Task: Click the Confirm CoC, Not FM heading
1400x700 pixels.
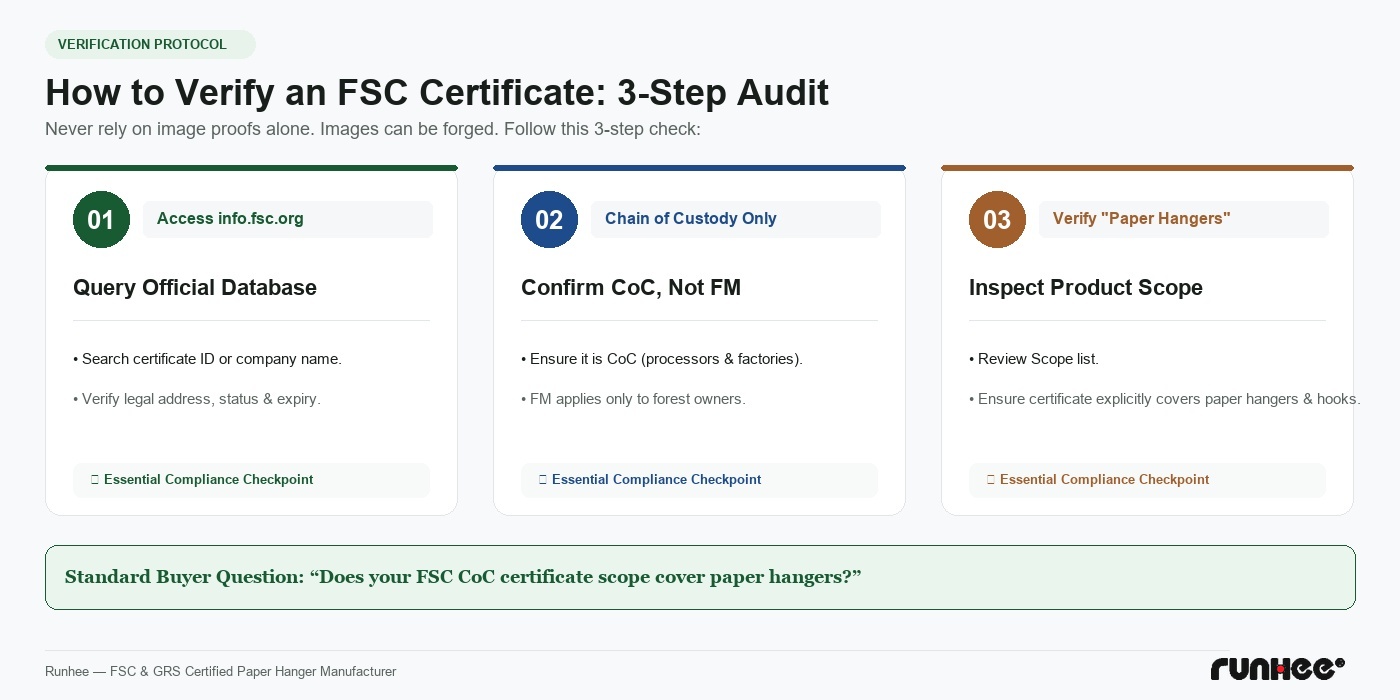Action: pos(631,288)
